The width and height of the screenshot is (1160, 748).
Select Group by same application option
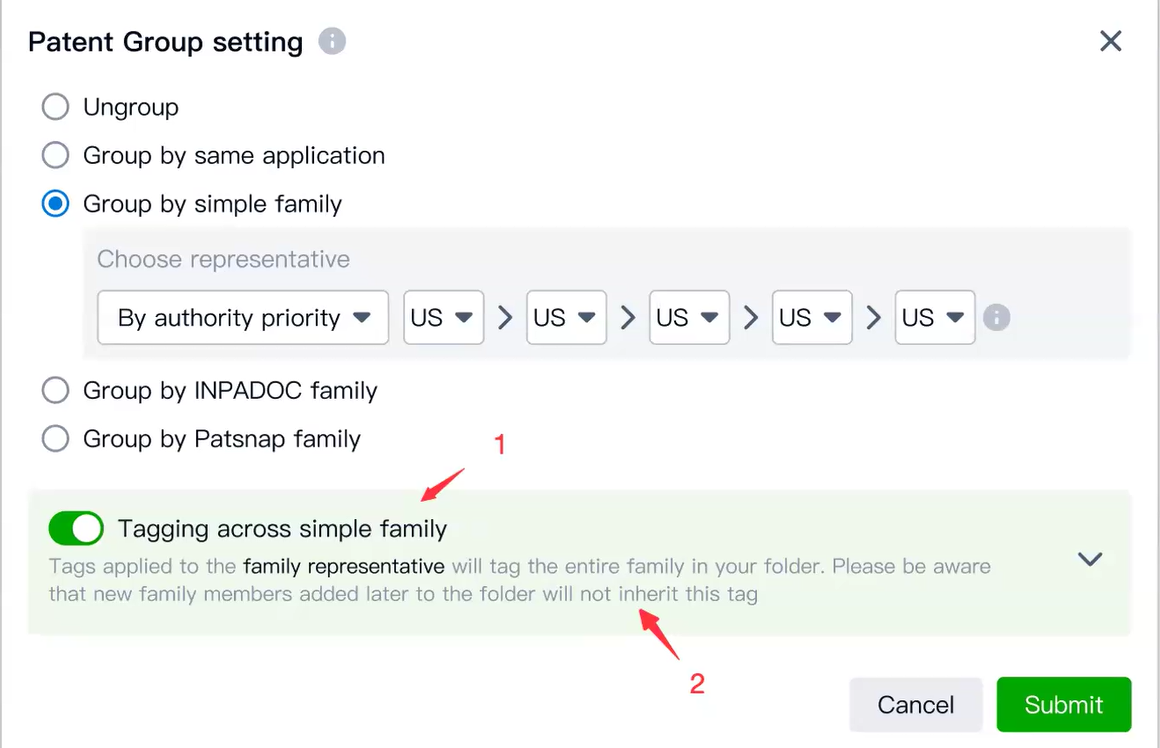click(x=55, y=155)
